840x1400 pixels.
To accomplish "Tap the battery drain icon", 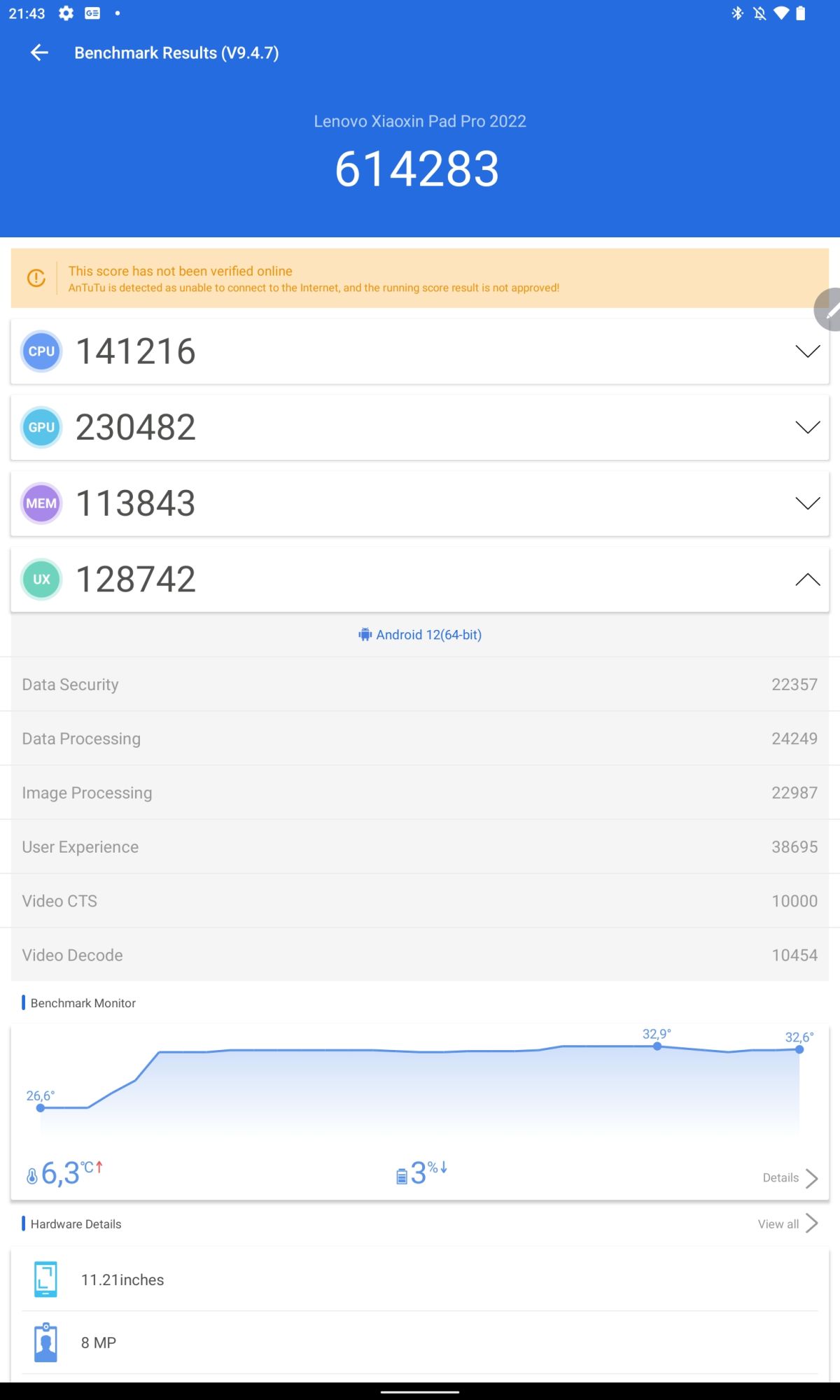I will pyautogui.click(x=402, y=1177).
